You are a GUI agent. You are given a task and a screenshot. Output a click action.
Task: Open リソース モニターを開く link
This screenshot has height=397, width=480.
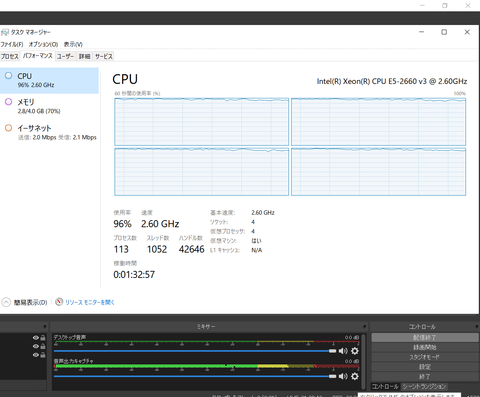(90, 302)
